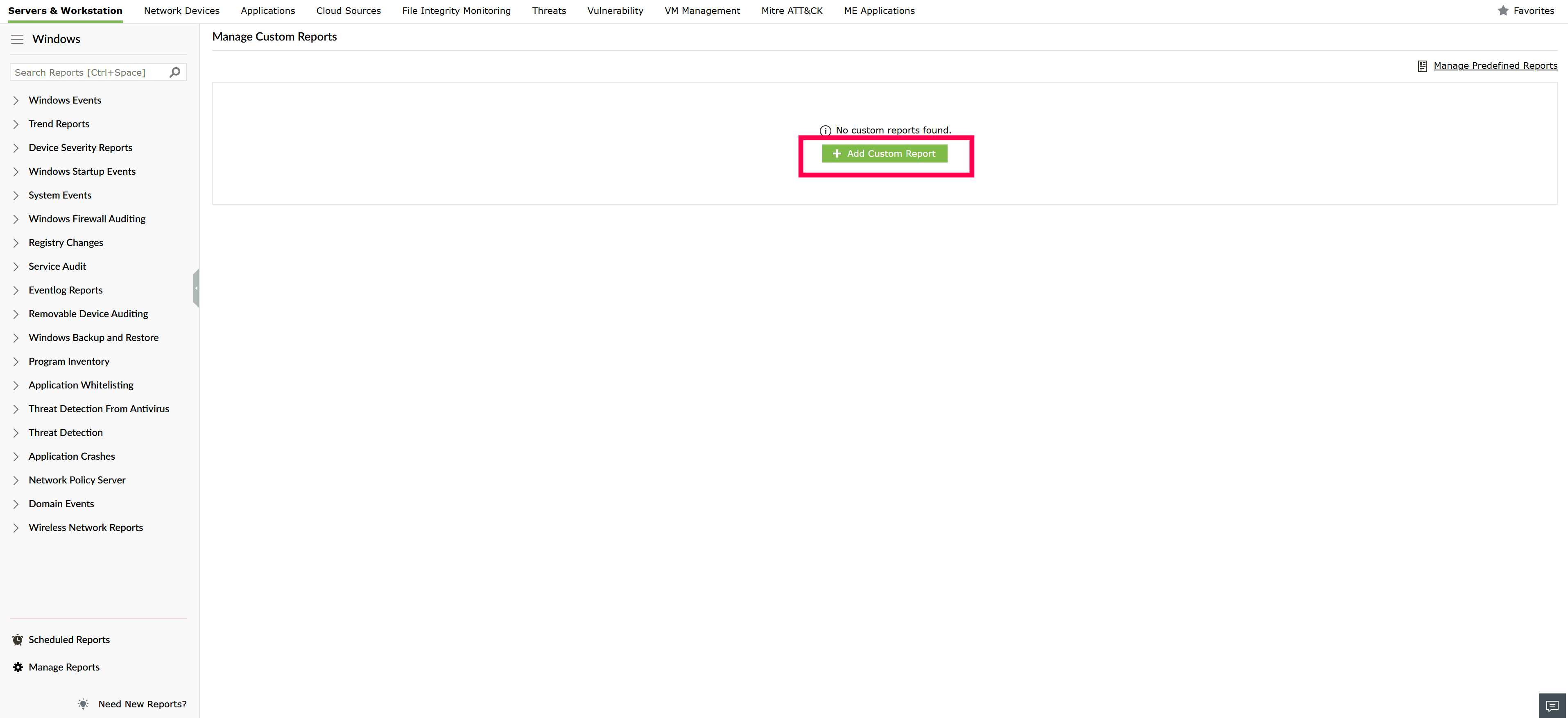This screenshot has height=718, width=1568.
Task: Open Scheduled Reports using the alarm icon
Action: pos(18,639)
